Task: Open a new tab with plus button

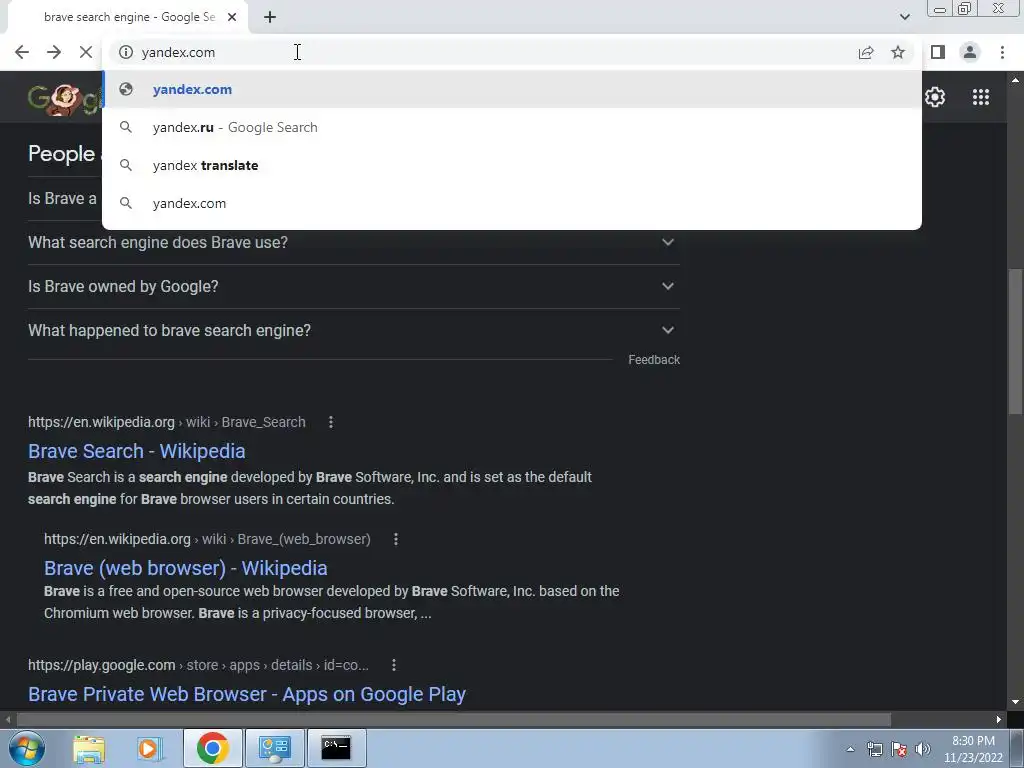Action: [270, 17]
